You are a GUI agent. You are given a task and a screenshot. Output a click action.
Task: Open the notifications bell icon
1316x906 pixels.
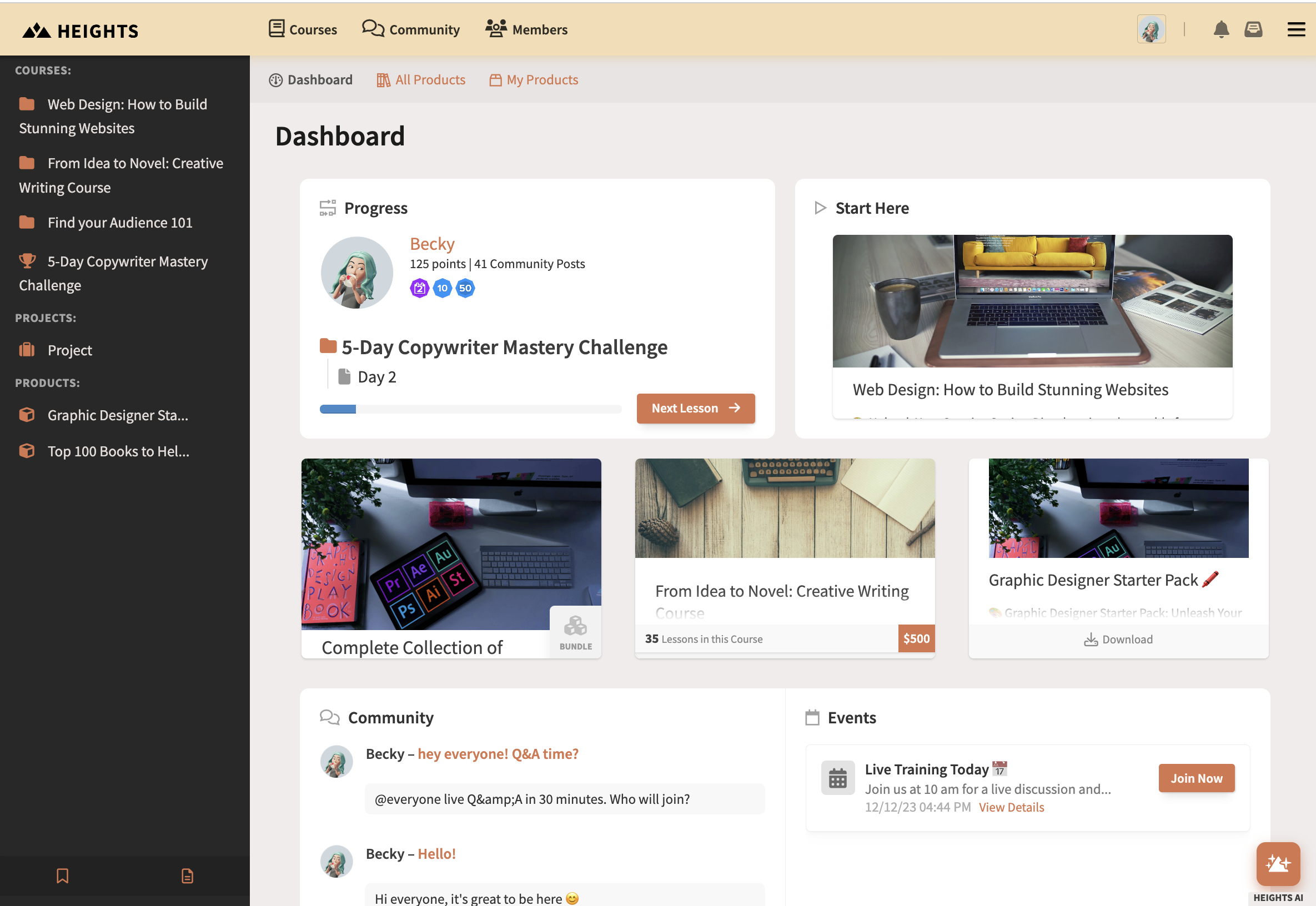pyautogui.click(x=1221, y=29)
